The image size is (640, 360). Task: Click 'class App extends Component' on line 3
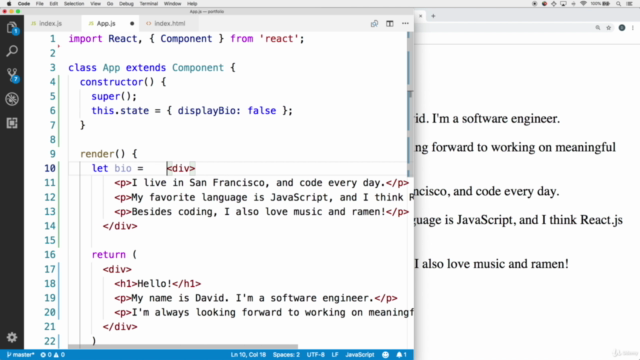[146, 68]
